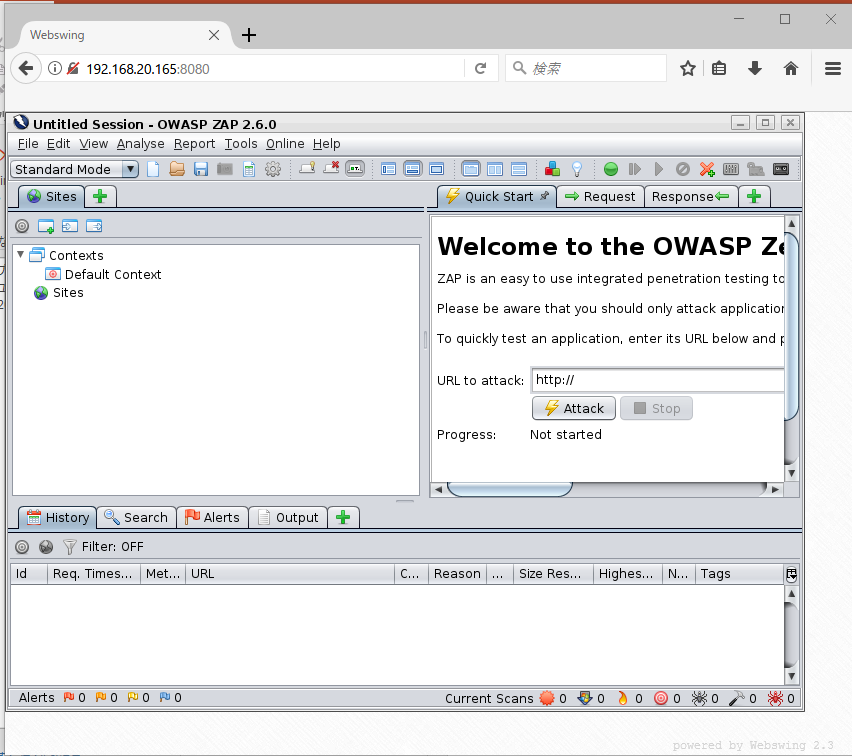The image size is (852, 756).
Task: Click the Open Session folder icon
Action: 177,170
